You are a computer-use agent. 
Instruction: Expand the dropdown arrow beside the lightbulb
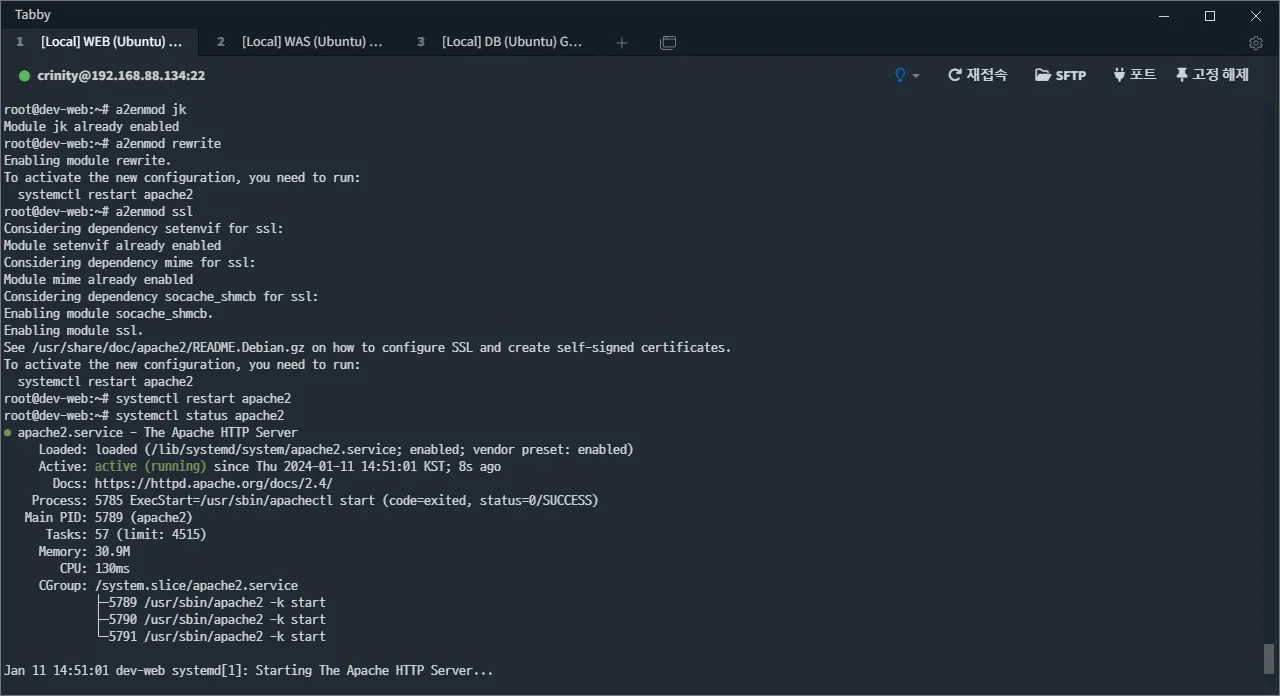point(916,76)
